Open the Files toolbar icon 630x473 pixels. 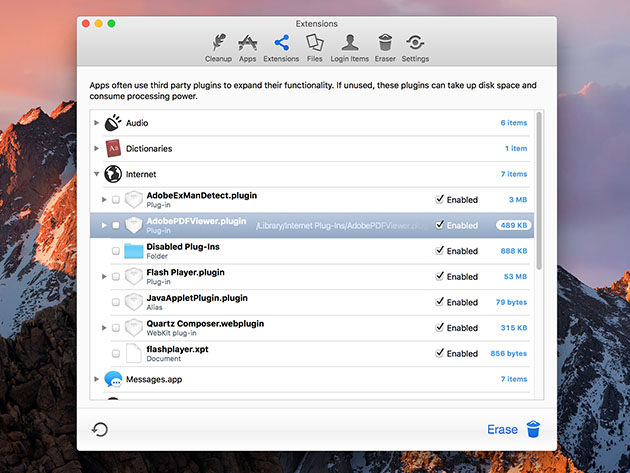click(314, 47)
